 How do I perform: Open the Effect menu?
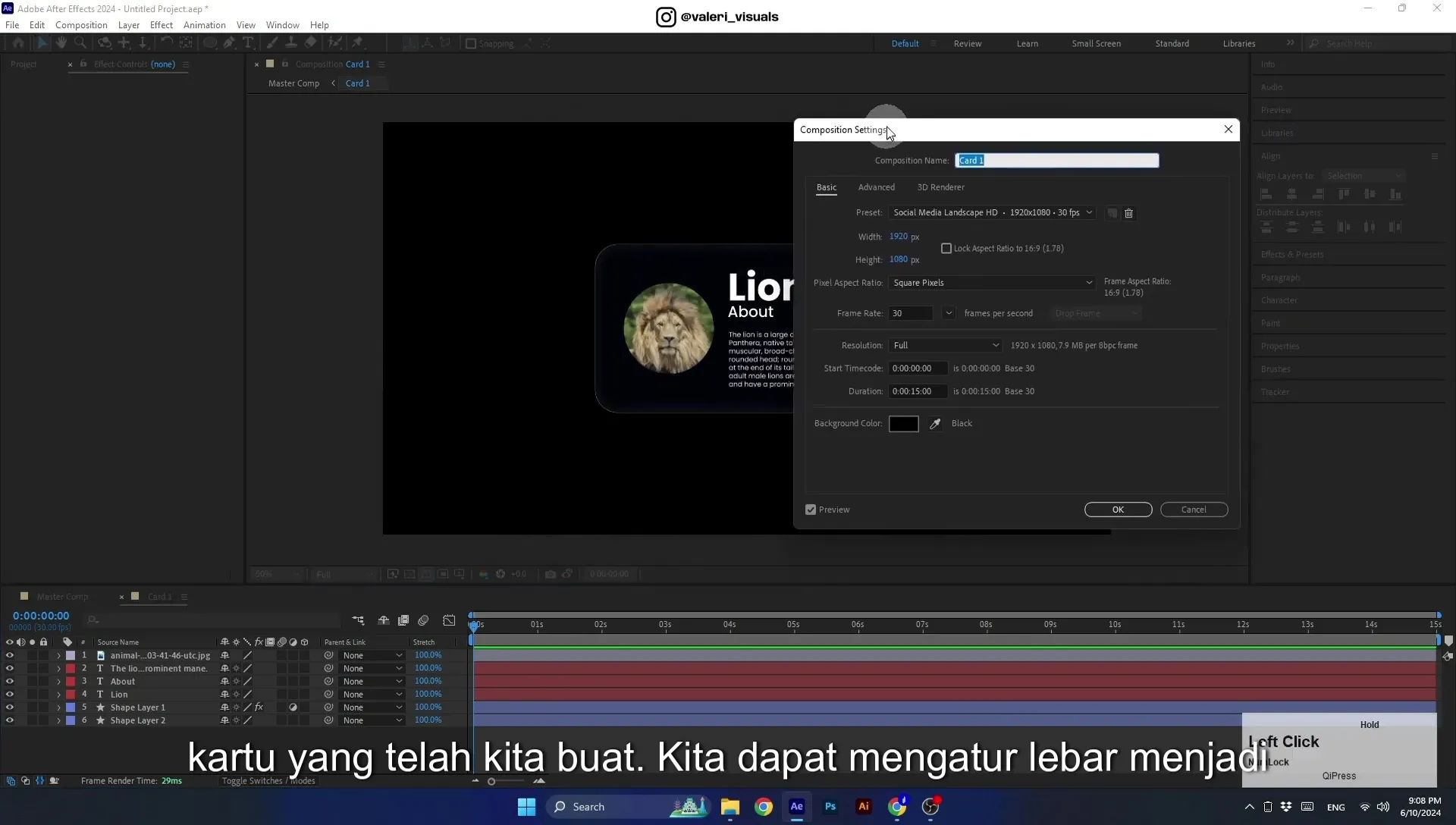(x=162, y=25)
